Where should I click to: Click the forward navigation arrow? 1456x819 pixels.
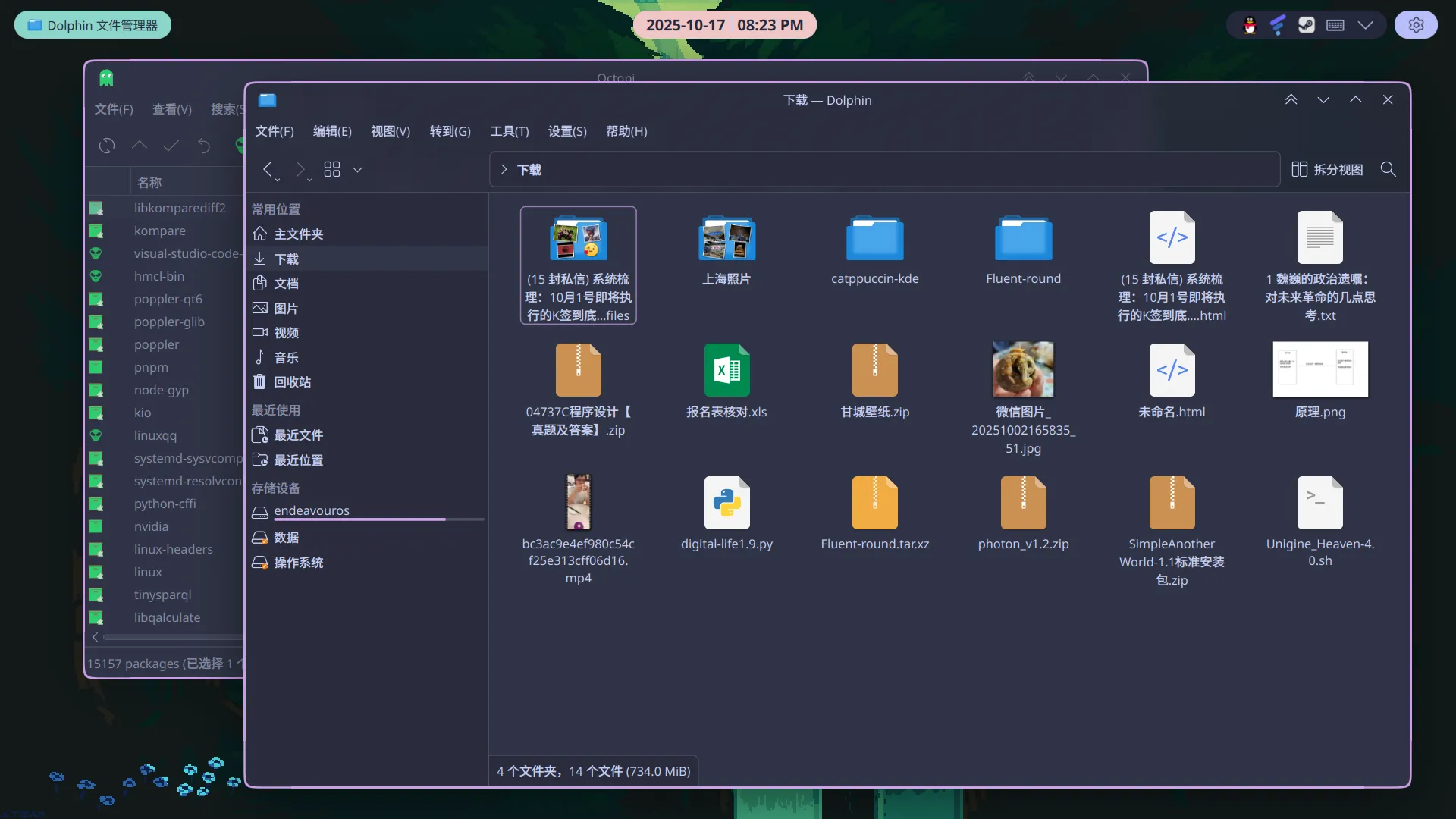(x=300, y=169)
